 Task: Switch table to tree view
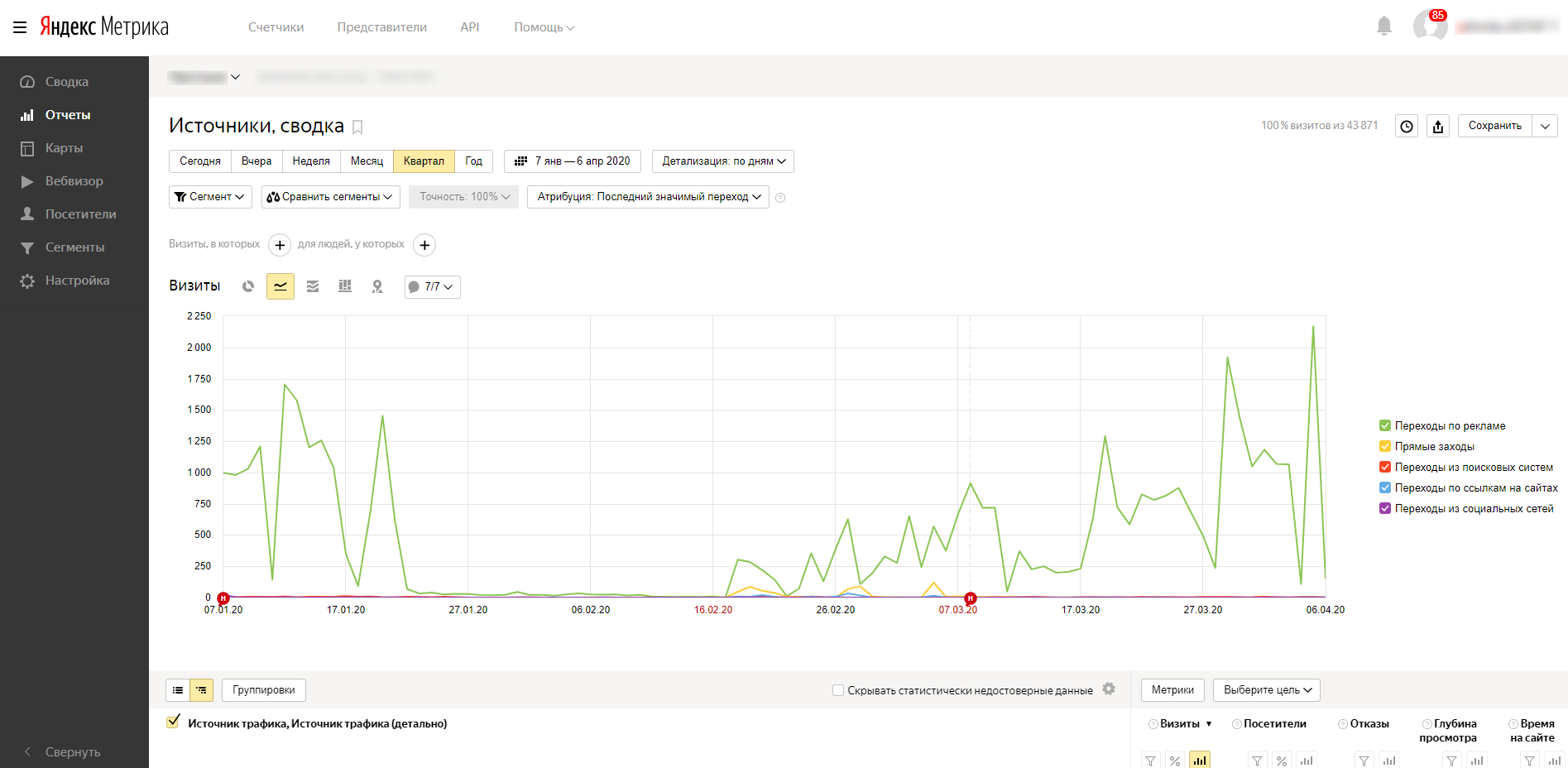[202, 690]
